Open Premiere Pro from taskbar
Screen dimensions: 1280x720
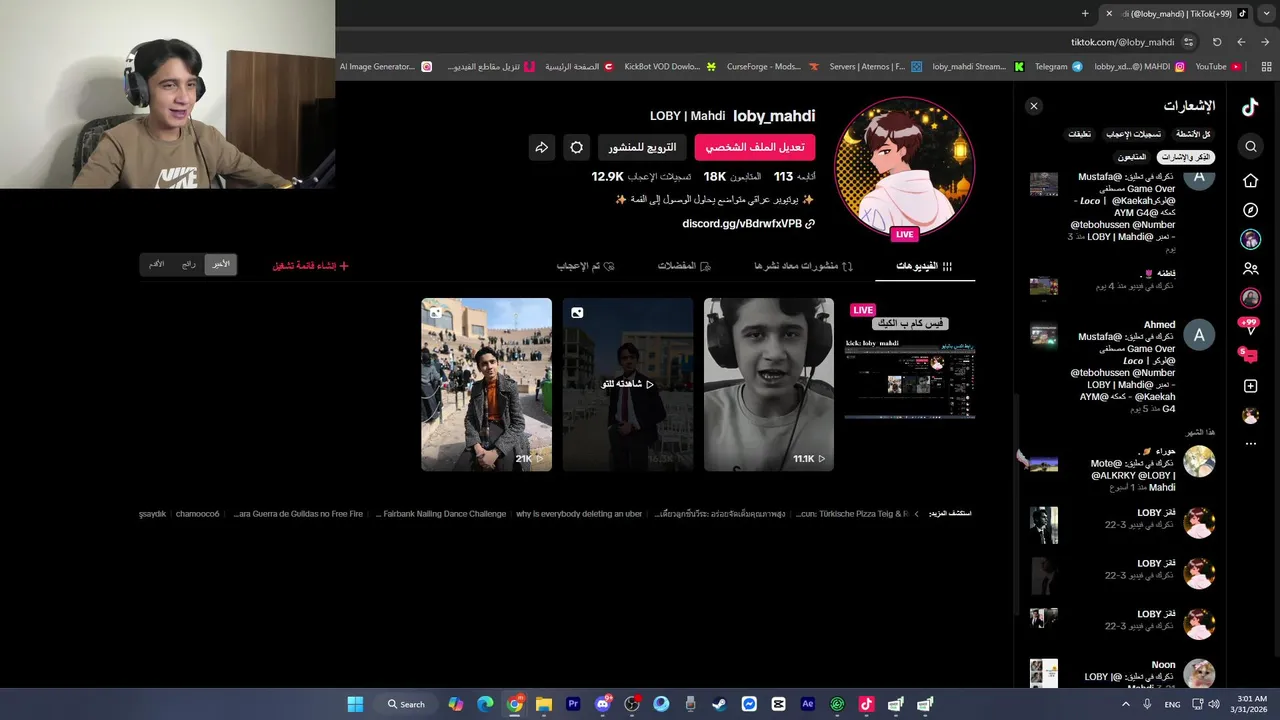tap(573, 704)
